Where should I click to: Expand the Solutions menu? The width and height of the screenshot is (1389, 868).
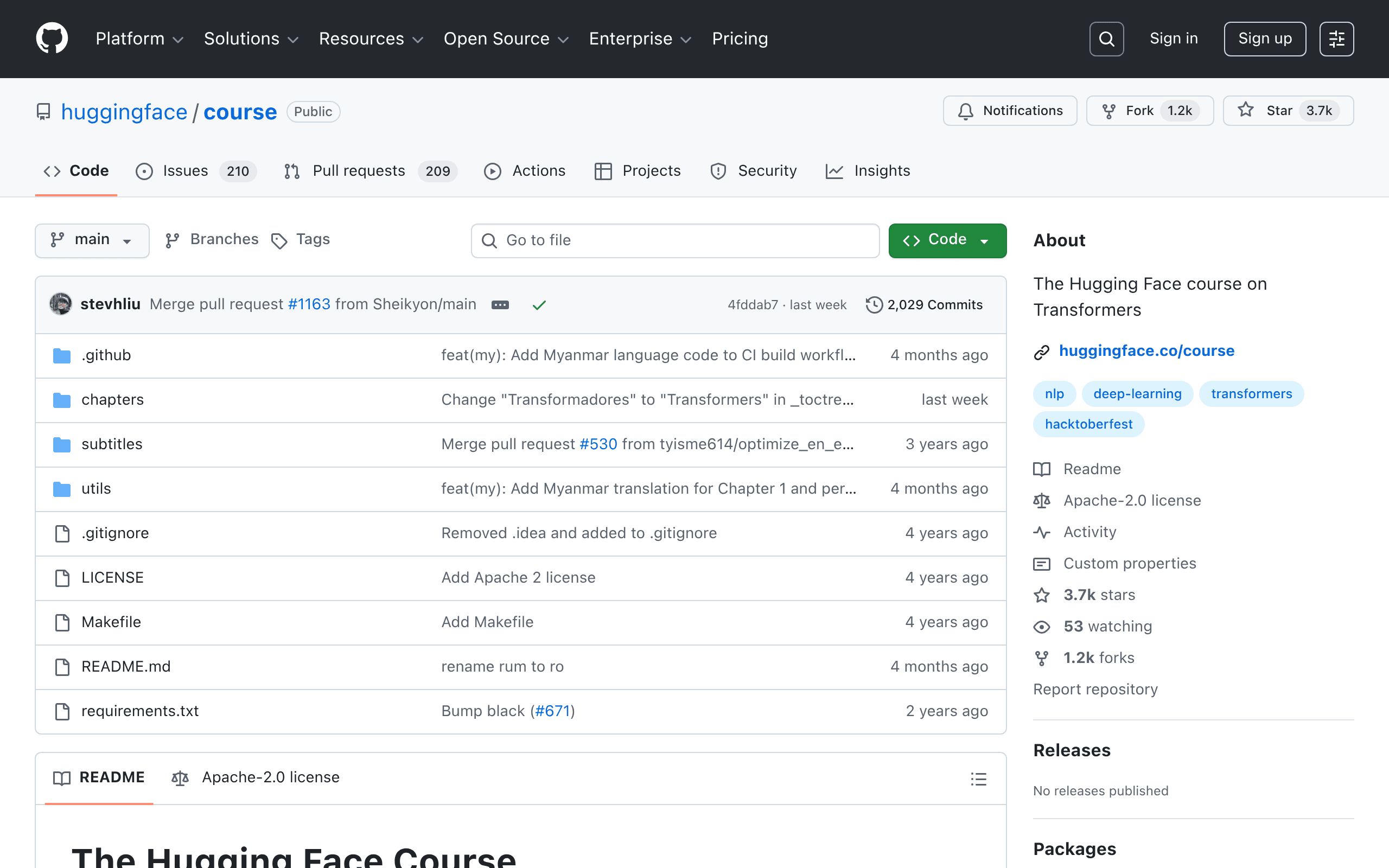pyautogui.click(x=251, y=39)
